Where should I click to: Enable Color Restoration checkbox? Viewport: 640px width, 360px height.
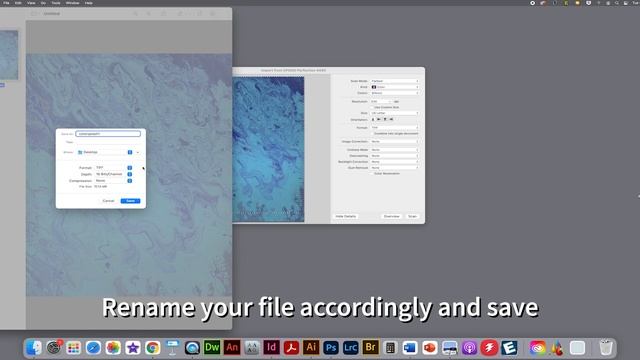(x=372, y=173)
